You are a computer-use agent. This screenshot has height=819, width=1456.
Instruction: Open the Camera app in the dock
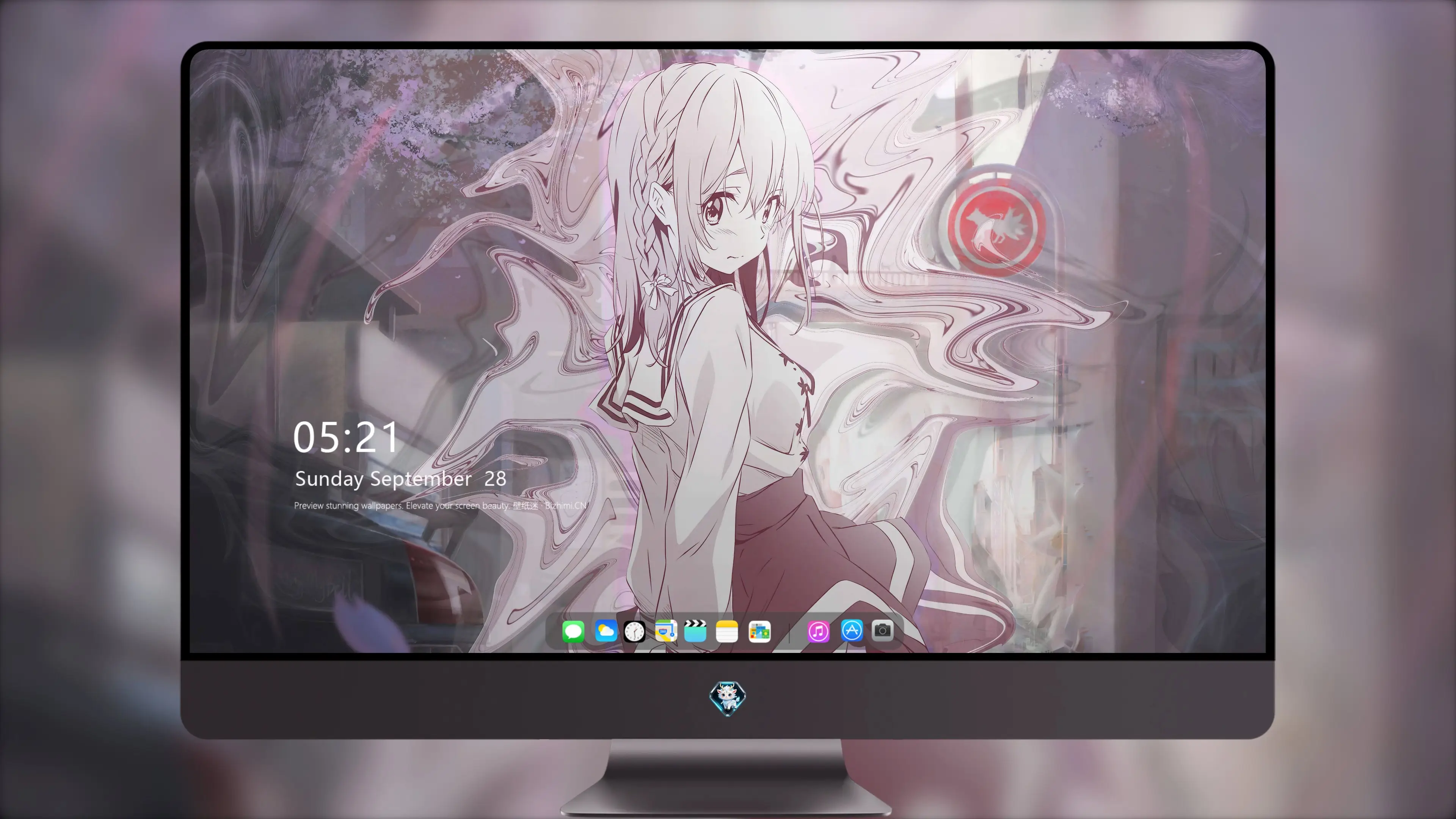pyautogui.click(x=882, y=630)
